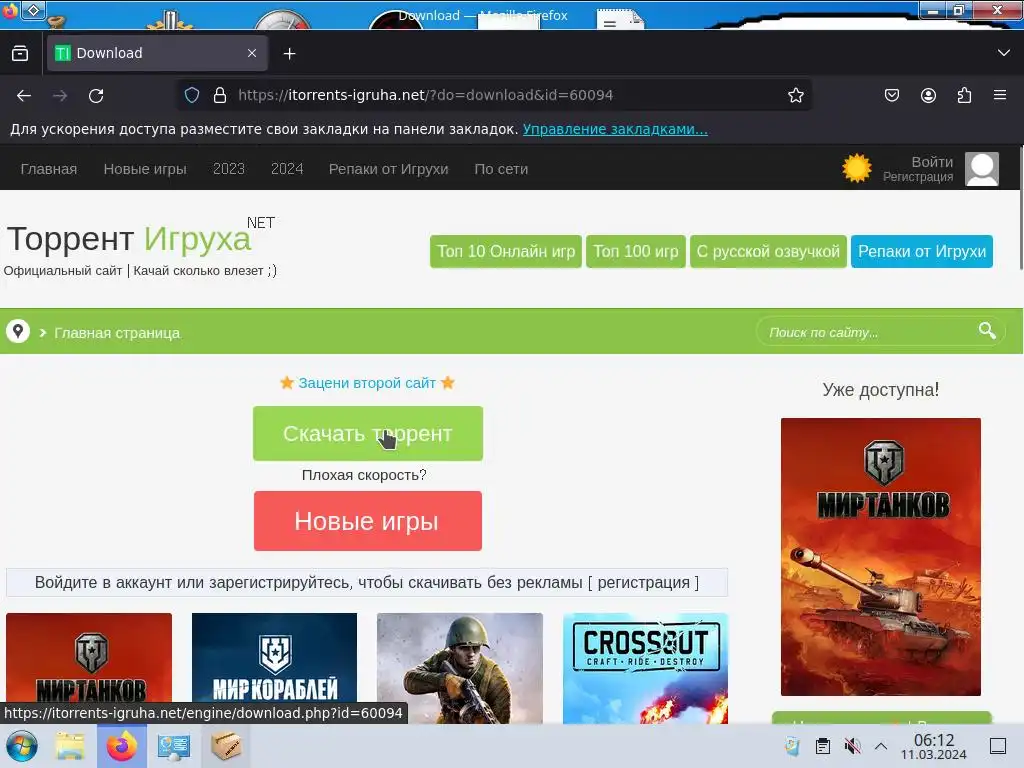Toggle the sun theme switch icon
The height and width of the screenshot is (768, 1024).
click(857, 168)
